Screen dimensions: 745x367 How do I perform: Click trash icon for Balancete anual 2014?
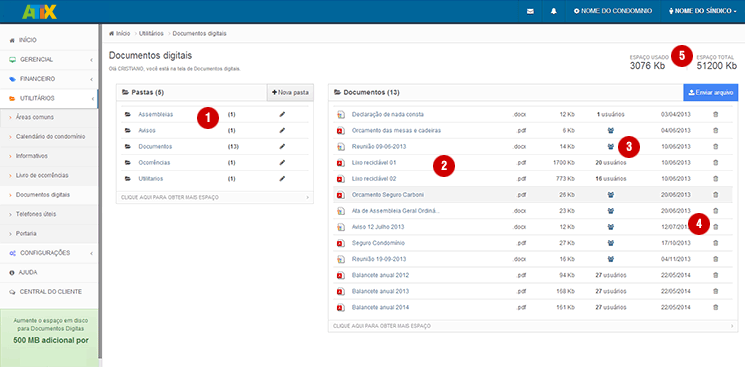pos(716,308)
